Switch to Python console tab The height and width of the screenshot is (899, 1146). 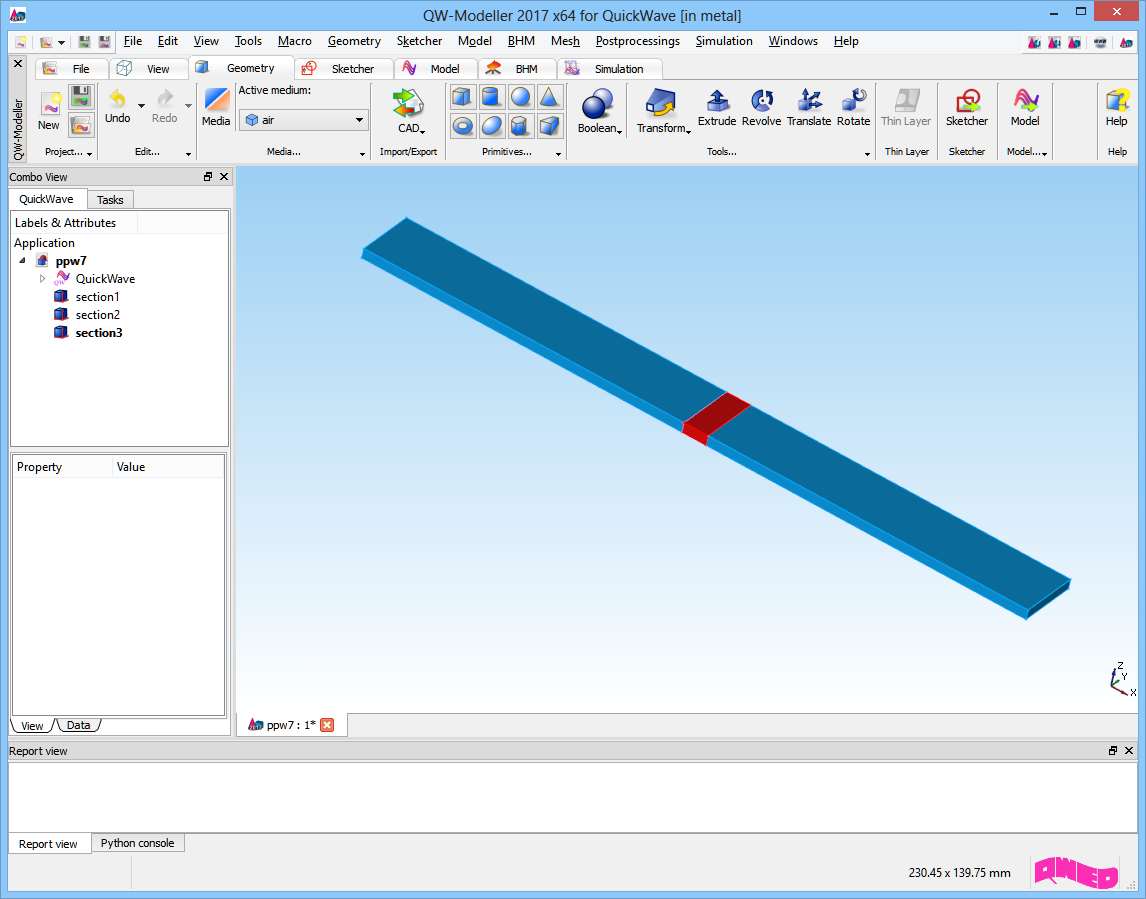137,843
